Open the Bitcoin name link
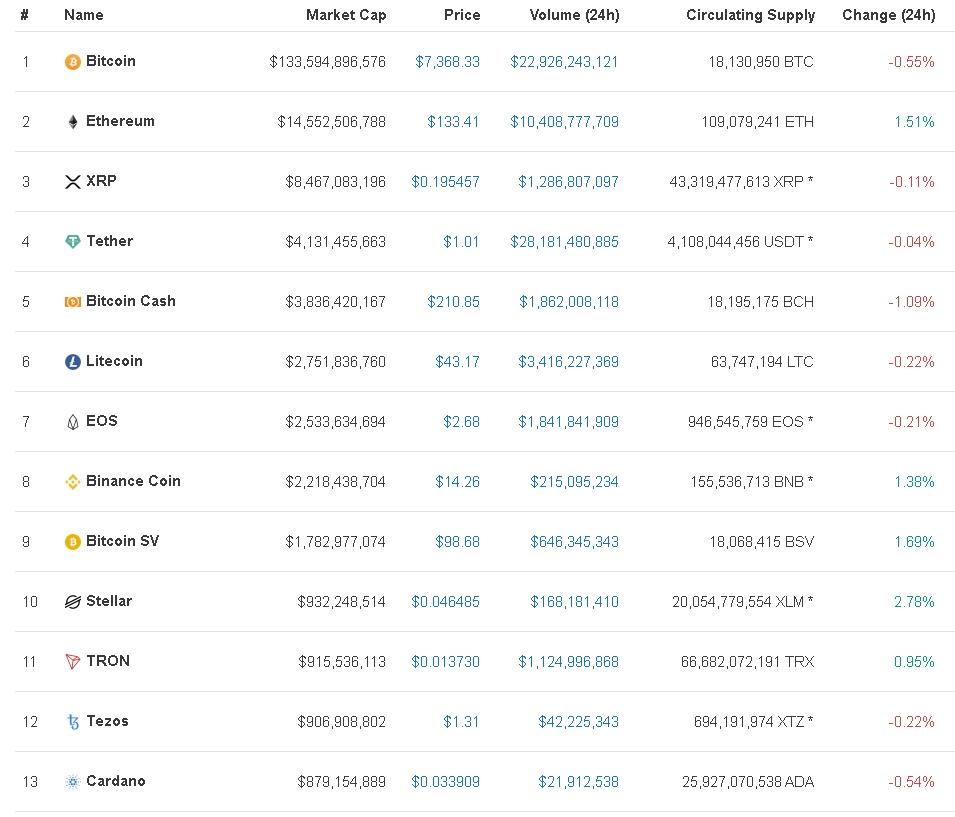The image size is (955, 817). click(x=111, y=61)
